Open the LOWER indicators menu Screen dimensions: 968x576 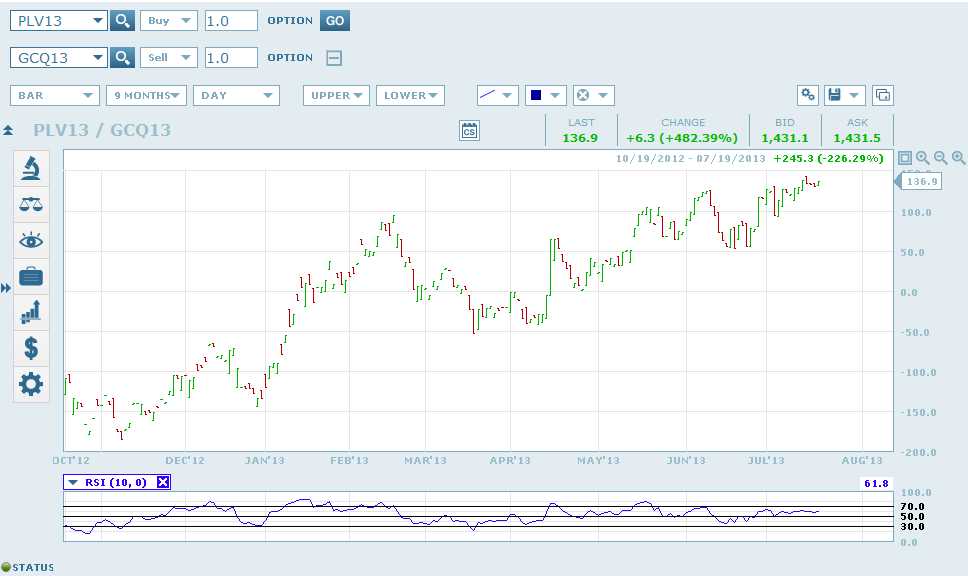pyautogui.click(x=411, y=96)
